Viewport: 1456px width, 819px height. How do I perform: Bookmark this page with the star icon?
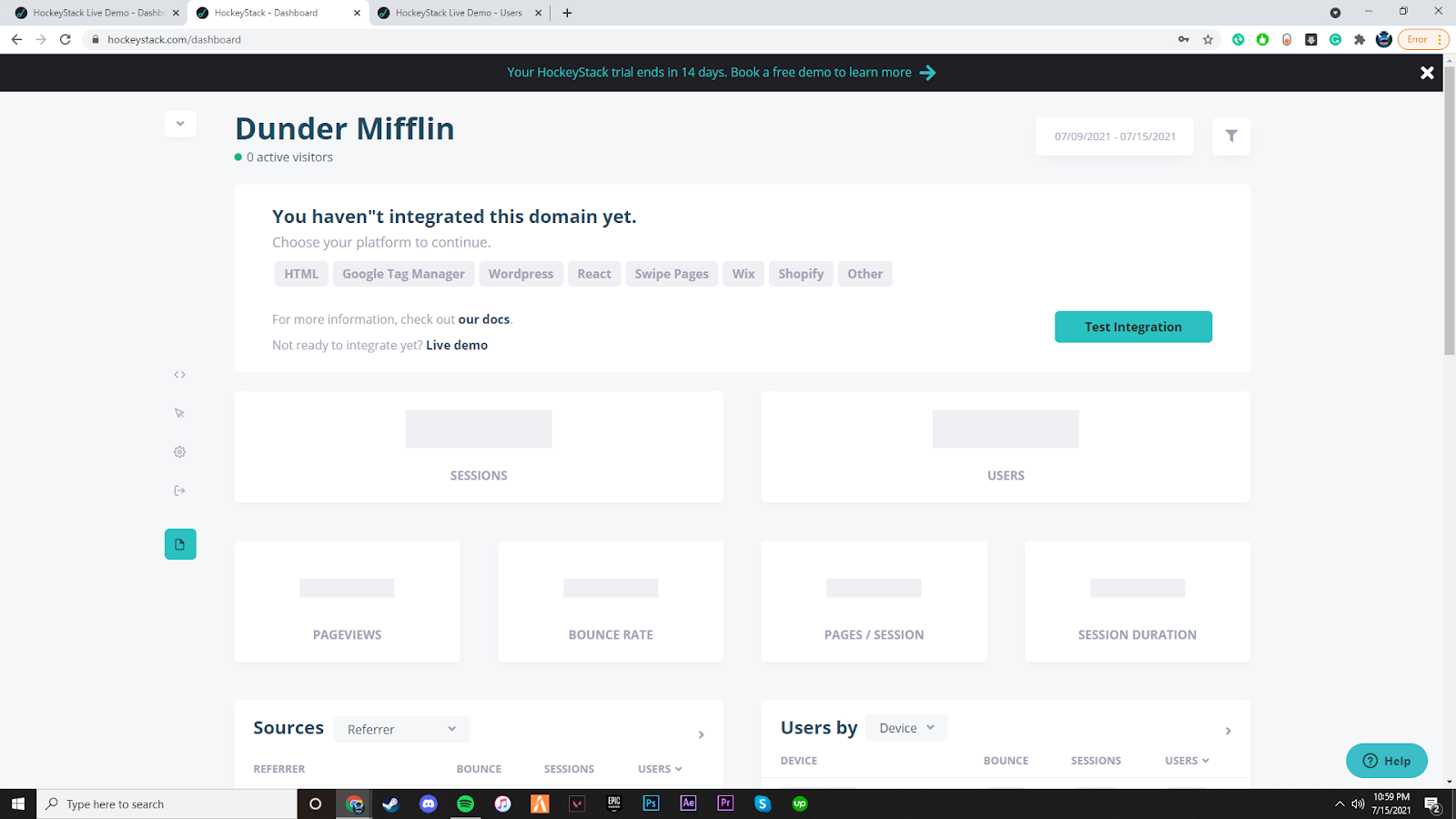[x=1208, y=39]
